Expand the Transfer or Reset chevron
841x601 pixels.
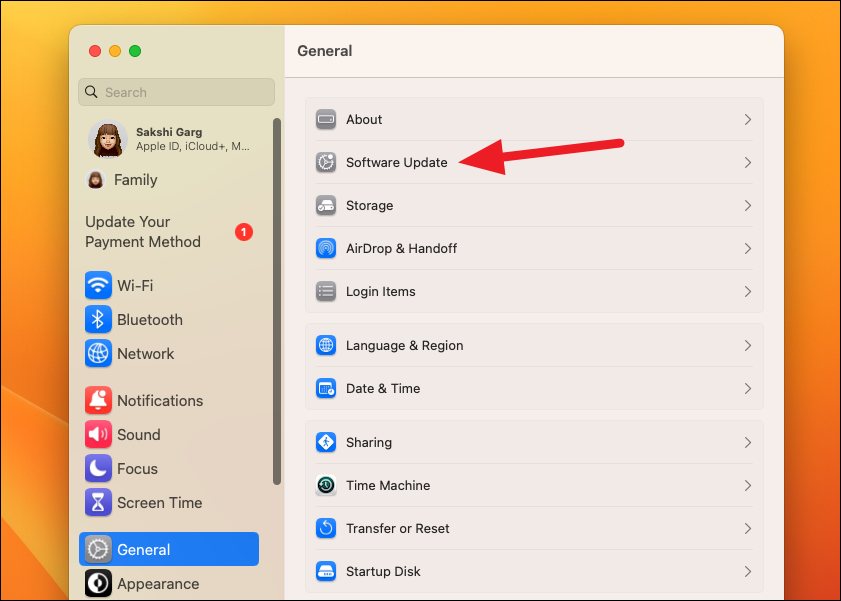pos(748,529)
